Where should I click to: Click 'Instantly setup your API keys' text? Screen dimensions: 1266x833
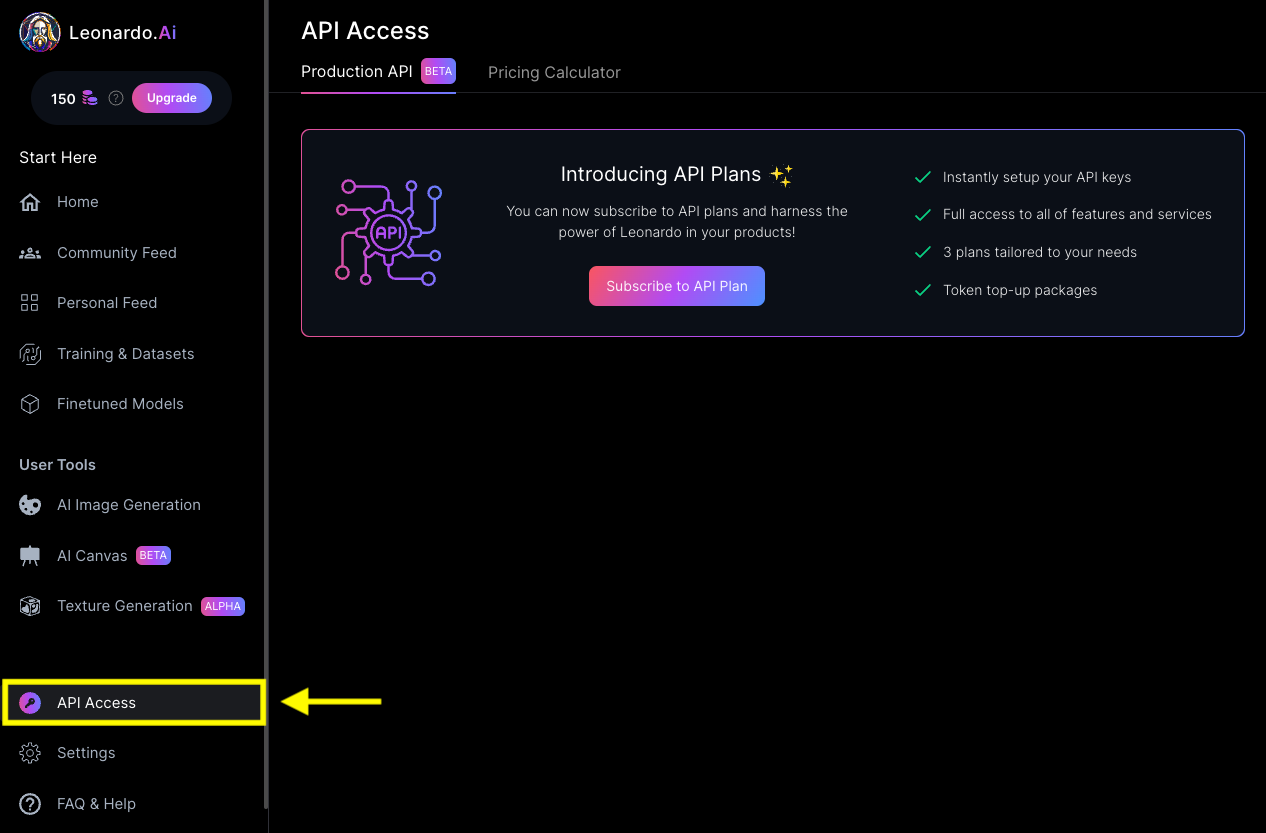point(1037,177)
